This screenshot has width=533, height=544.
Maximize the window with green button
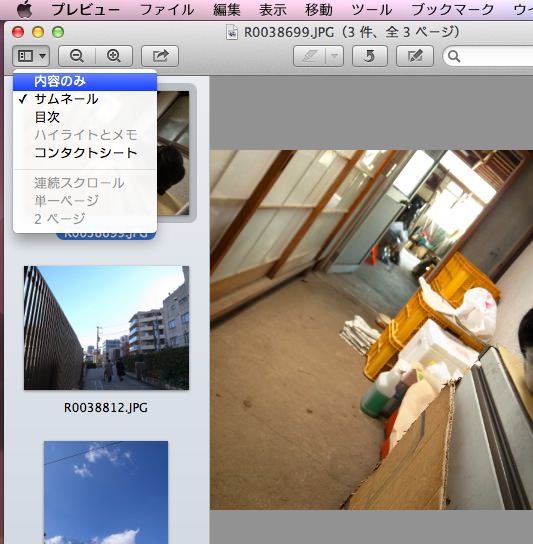pos(58,32)
